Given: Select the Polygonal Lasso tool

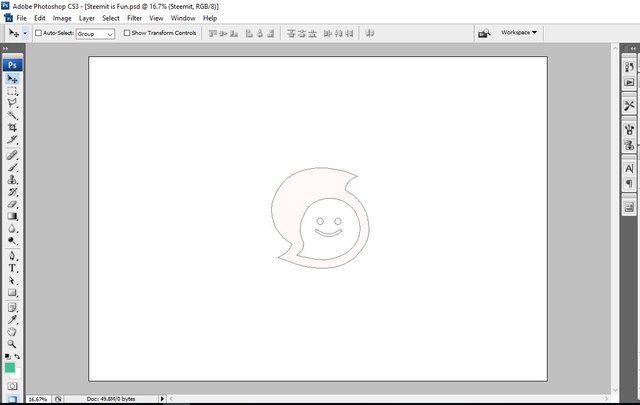Looking at the screenshot, I should pos(12,103).
